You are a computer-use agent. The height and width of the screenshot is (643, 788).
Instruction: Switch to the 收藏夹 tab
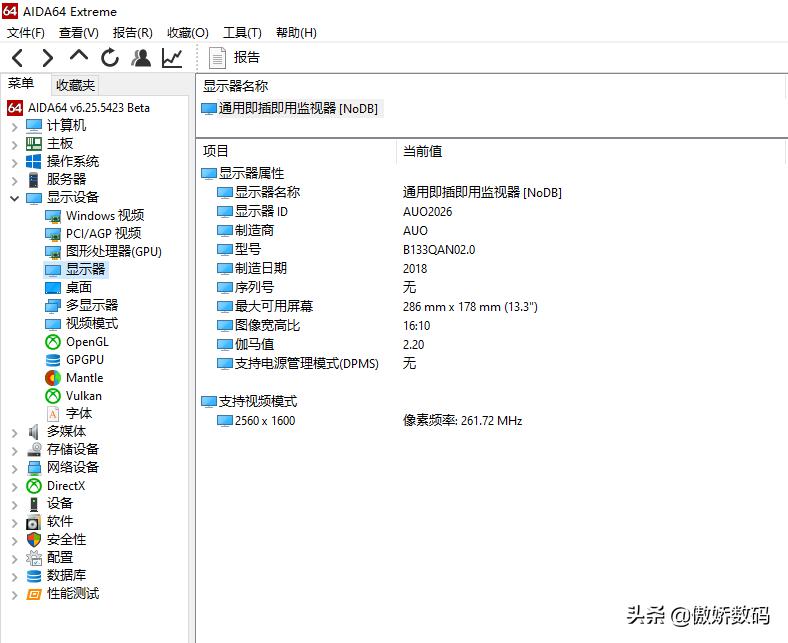tap(75, 85)
